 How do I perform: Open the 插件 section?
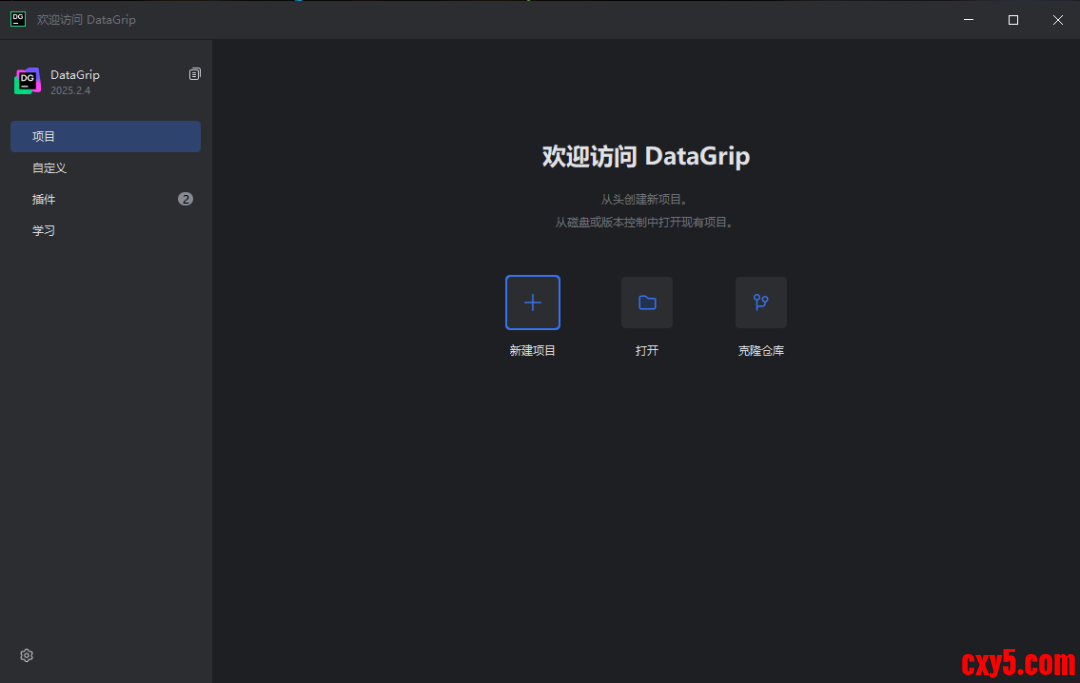[44, 199]
